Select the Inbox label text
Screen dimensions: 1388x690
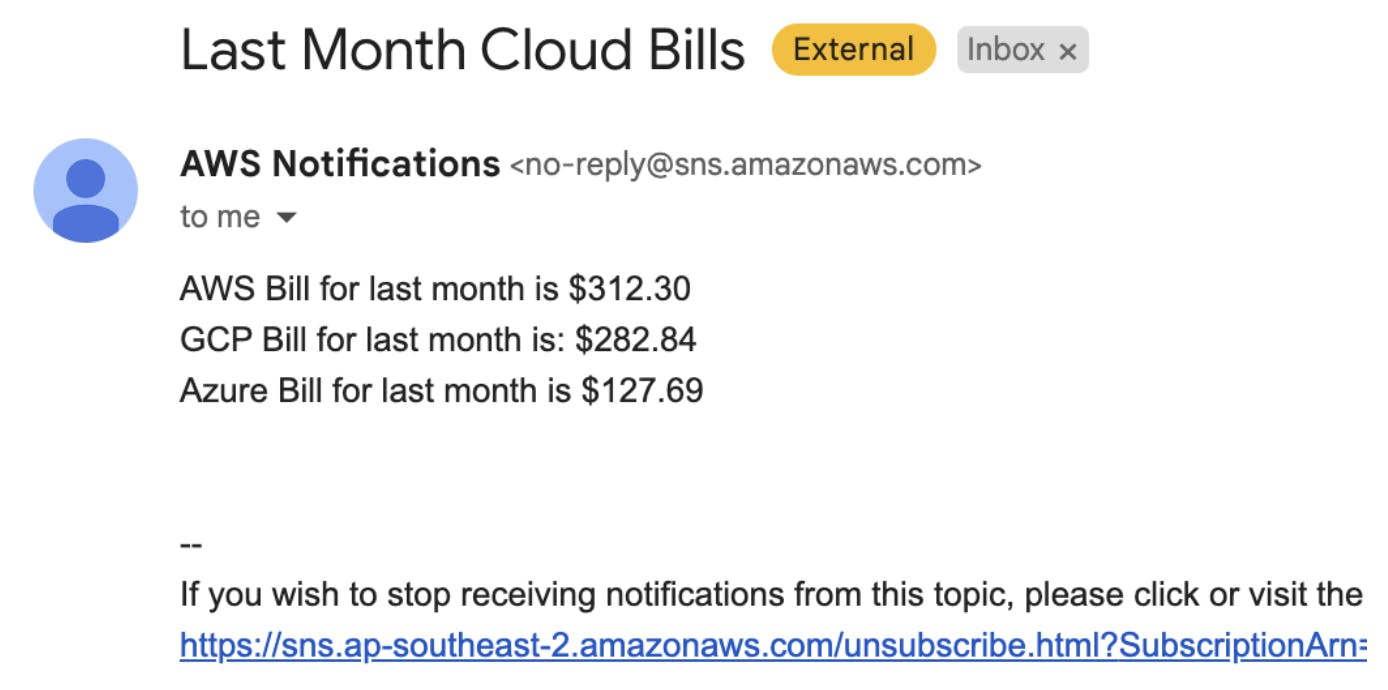click(1005, 50)
